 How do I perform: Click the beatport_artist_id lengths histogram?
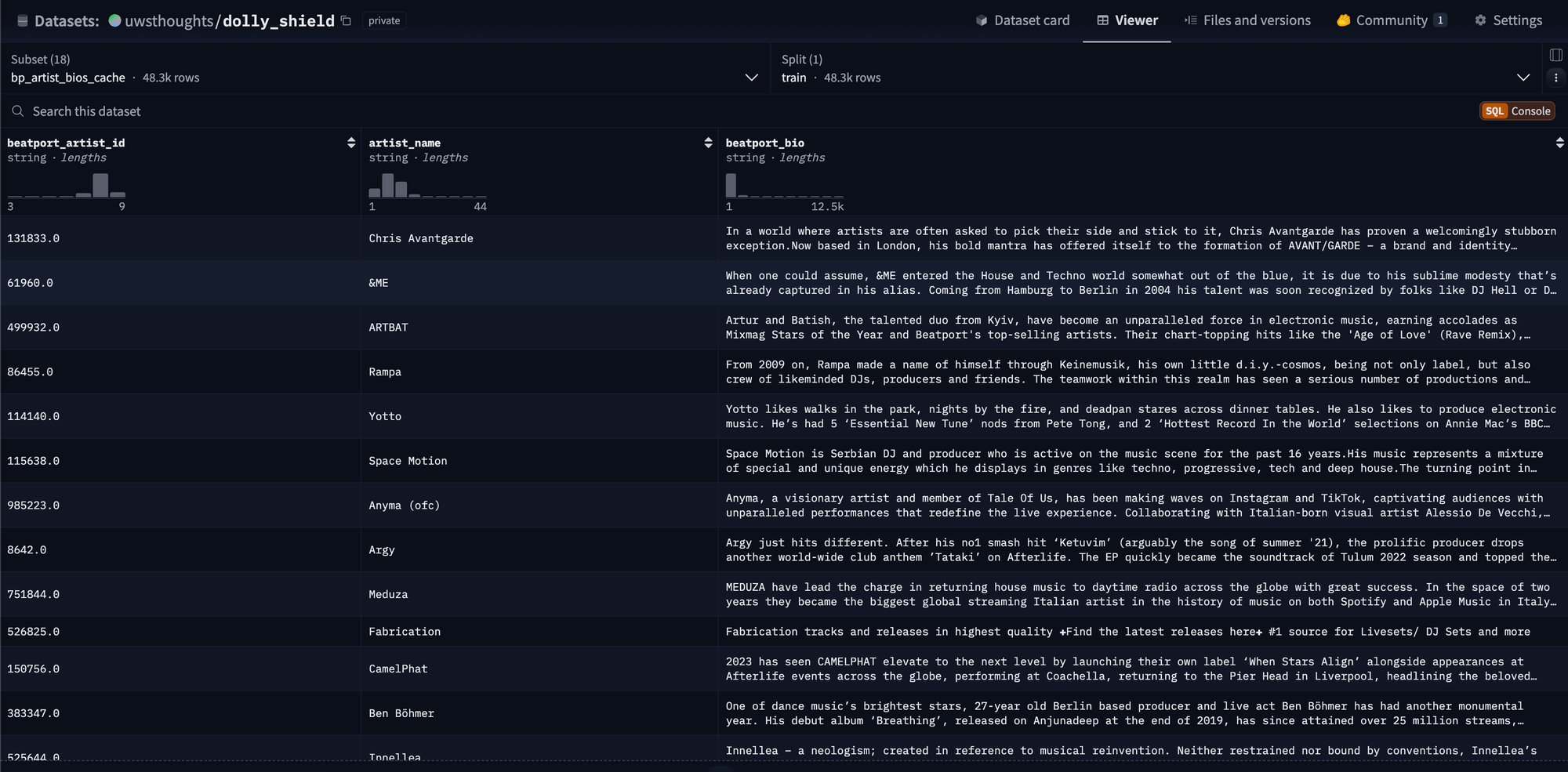pyautogui.click(x=67, y=186)
